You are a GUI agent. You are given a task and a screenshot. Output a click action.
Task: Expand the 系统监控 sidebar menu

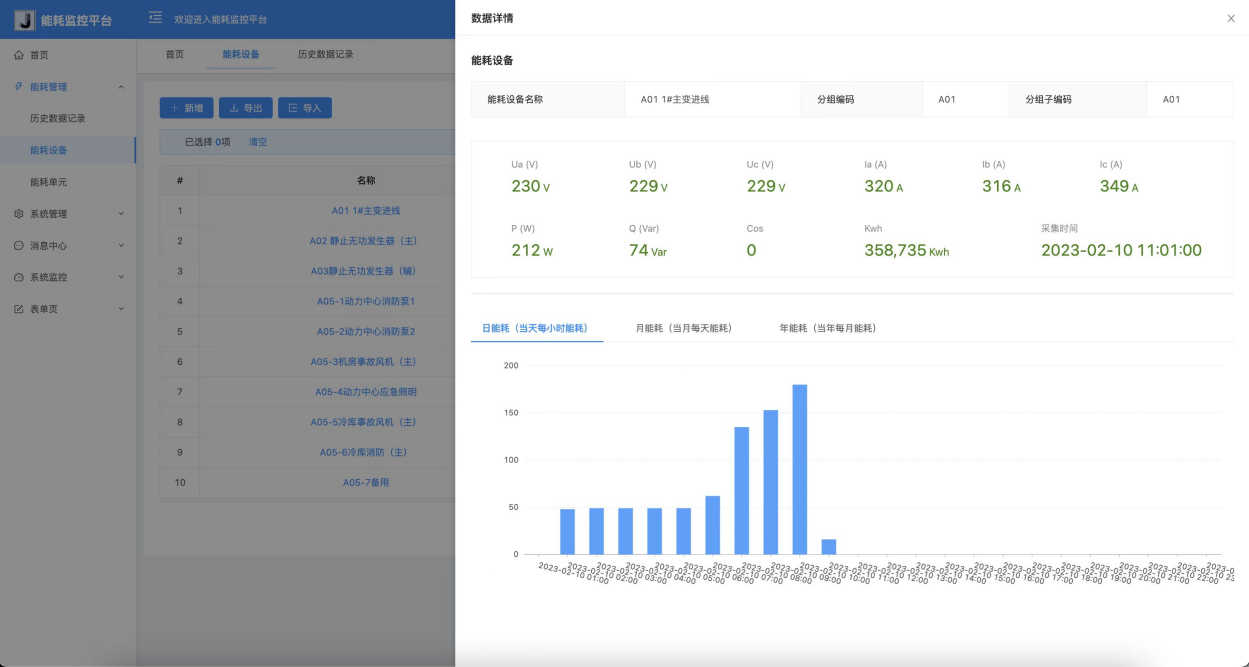121,277
